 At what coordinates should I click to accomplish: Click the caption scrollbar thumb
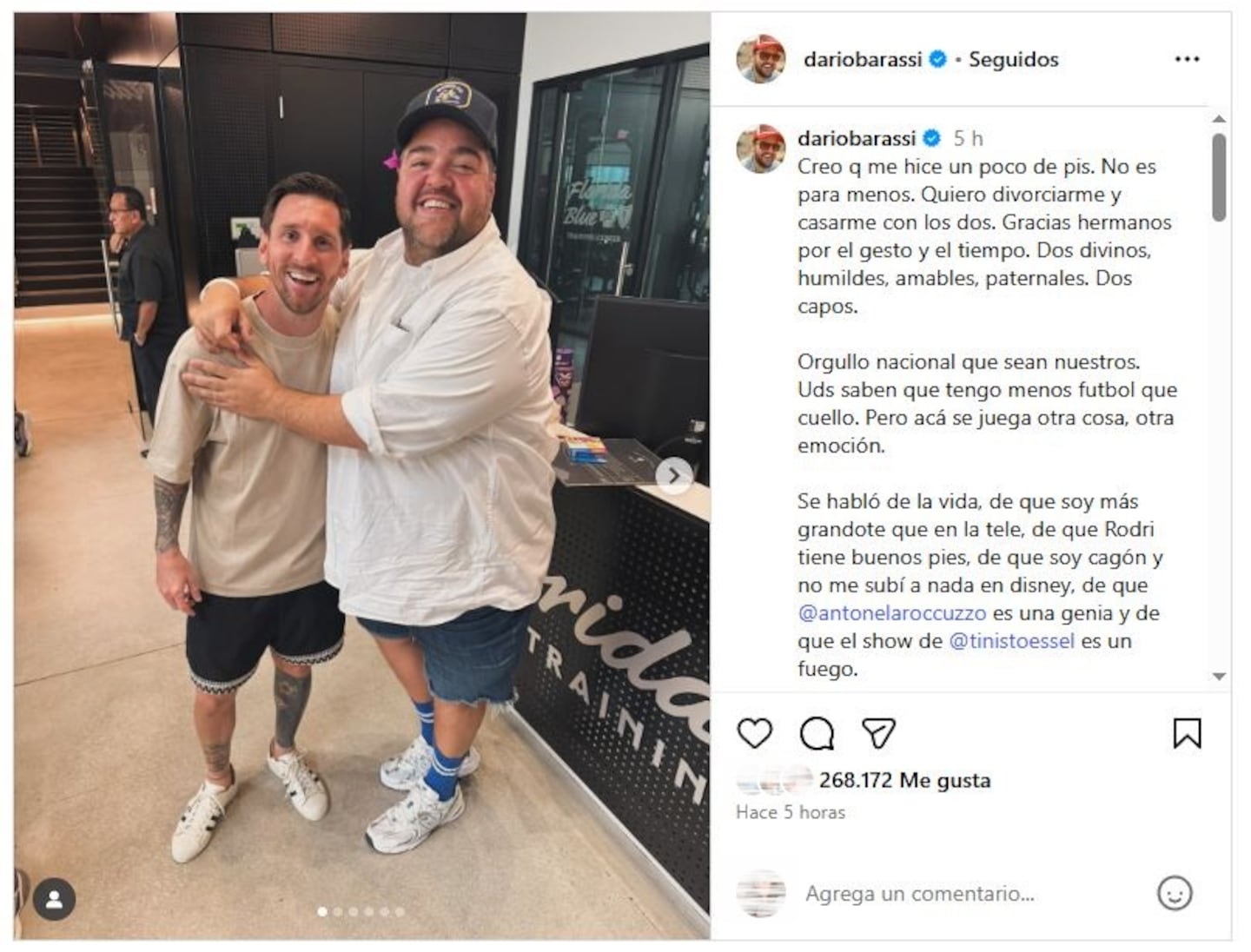[1219, 176]
